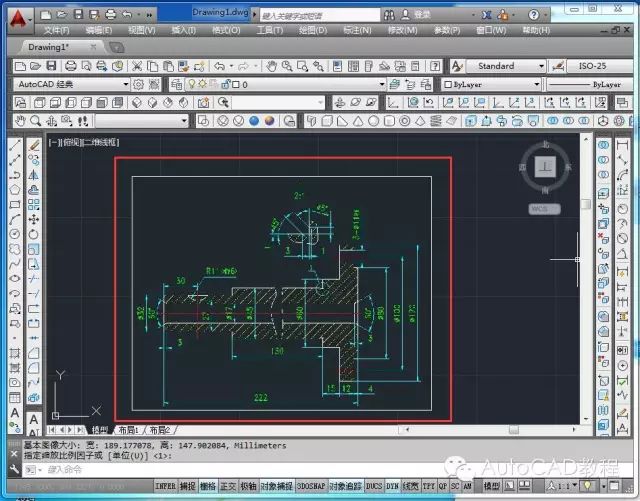Click the workspace settings gear icon
The image size is (640, 501).
click(139, 85)
